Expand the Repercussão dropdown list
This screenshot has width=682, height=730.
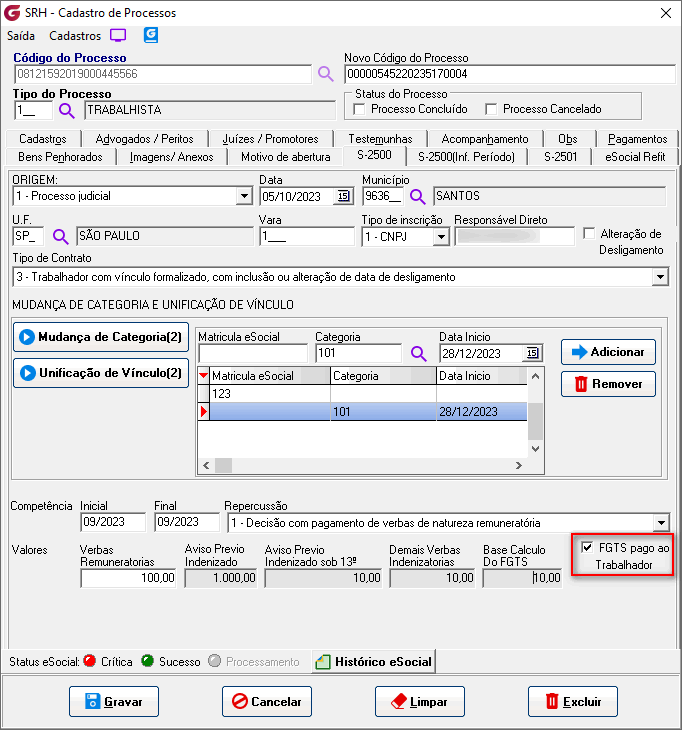tap(660, 522)
